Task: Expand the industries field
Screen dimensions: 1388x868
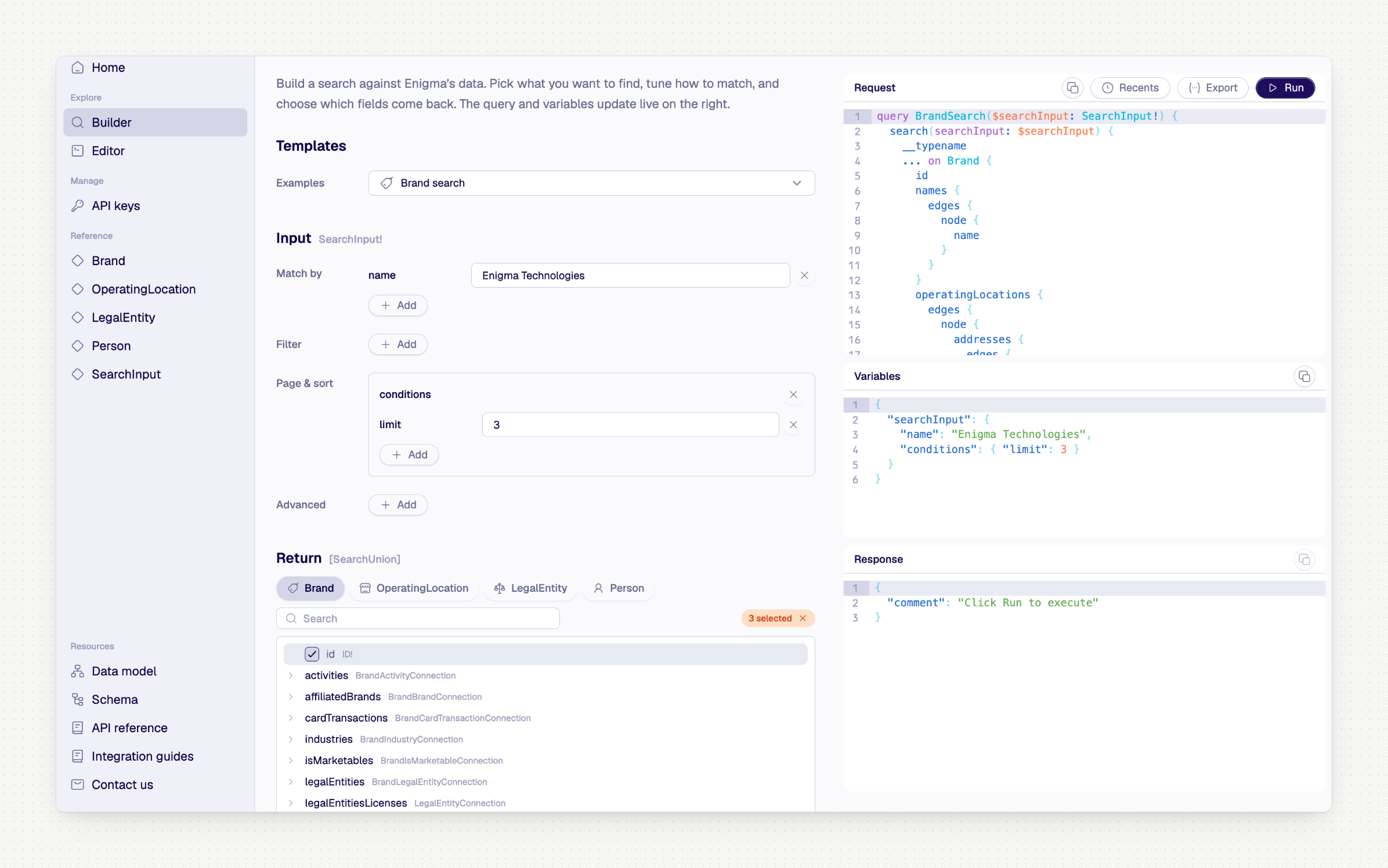Action: 291,740
